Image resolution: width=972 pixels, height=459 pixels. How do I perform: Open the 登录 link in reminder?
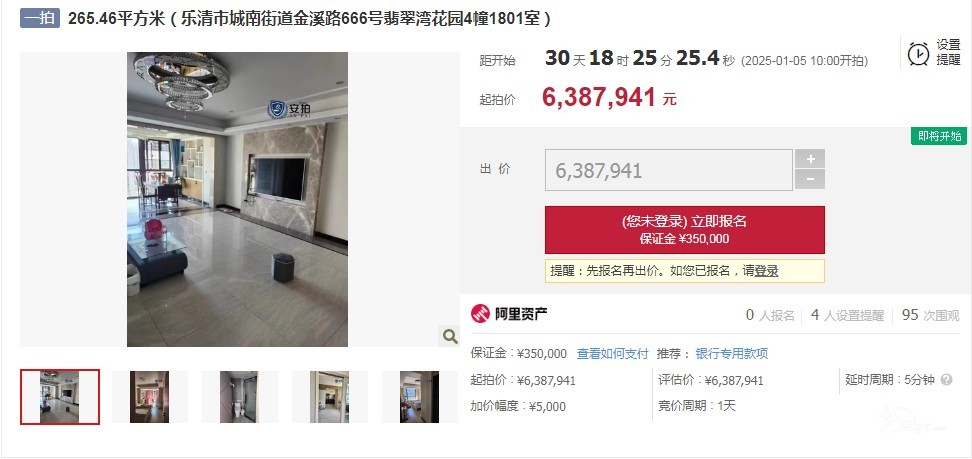(766, 271)
